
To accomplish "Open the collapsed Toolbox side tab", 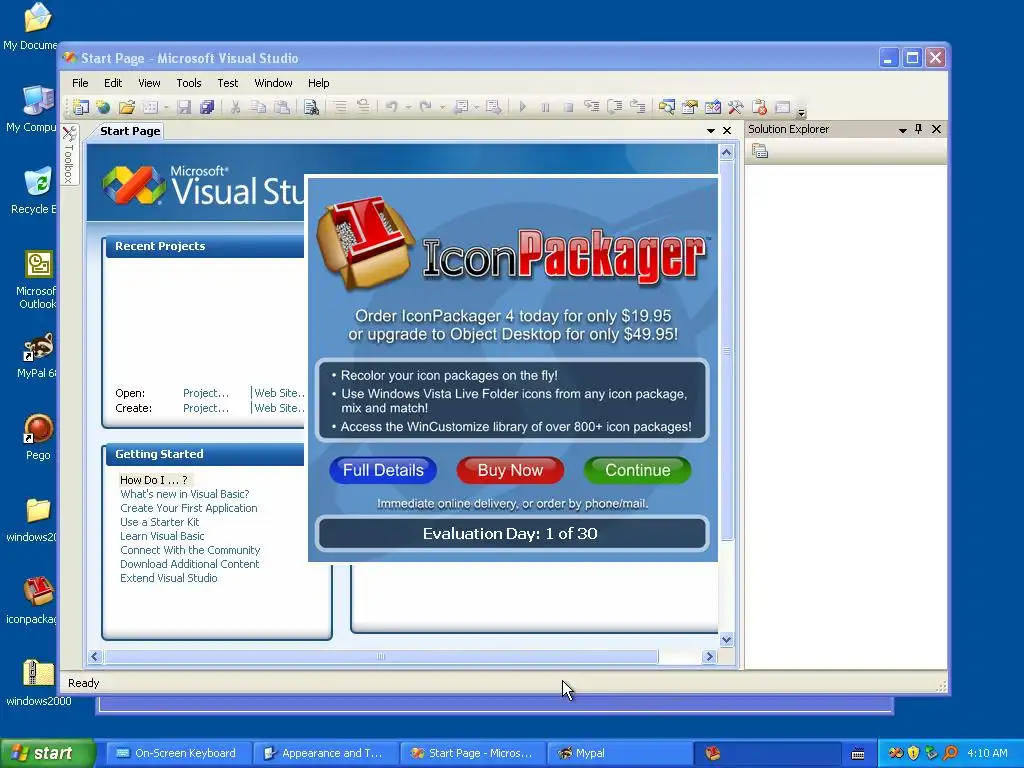I will pyautogui.click(x=69, y=155).
